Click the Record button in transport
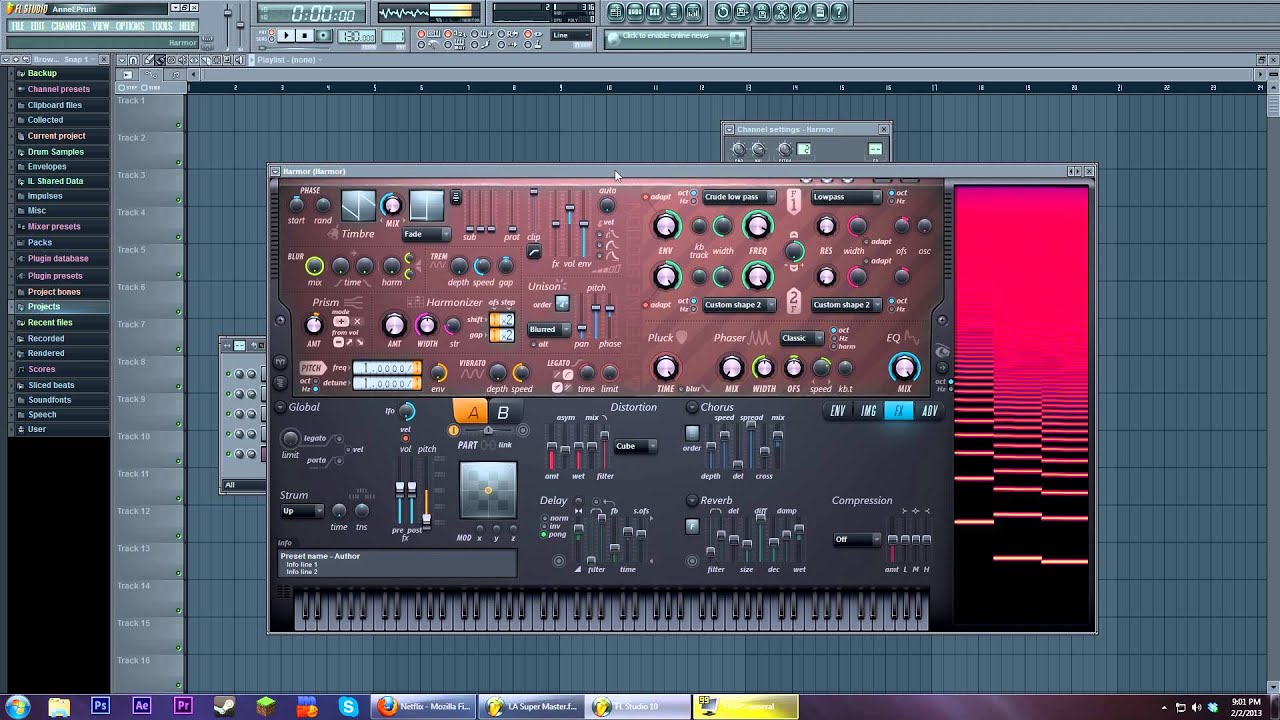The image size is (1280, 720). click(x=323, y=36)
